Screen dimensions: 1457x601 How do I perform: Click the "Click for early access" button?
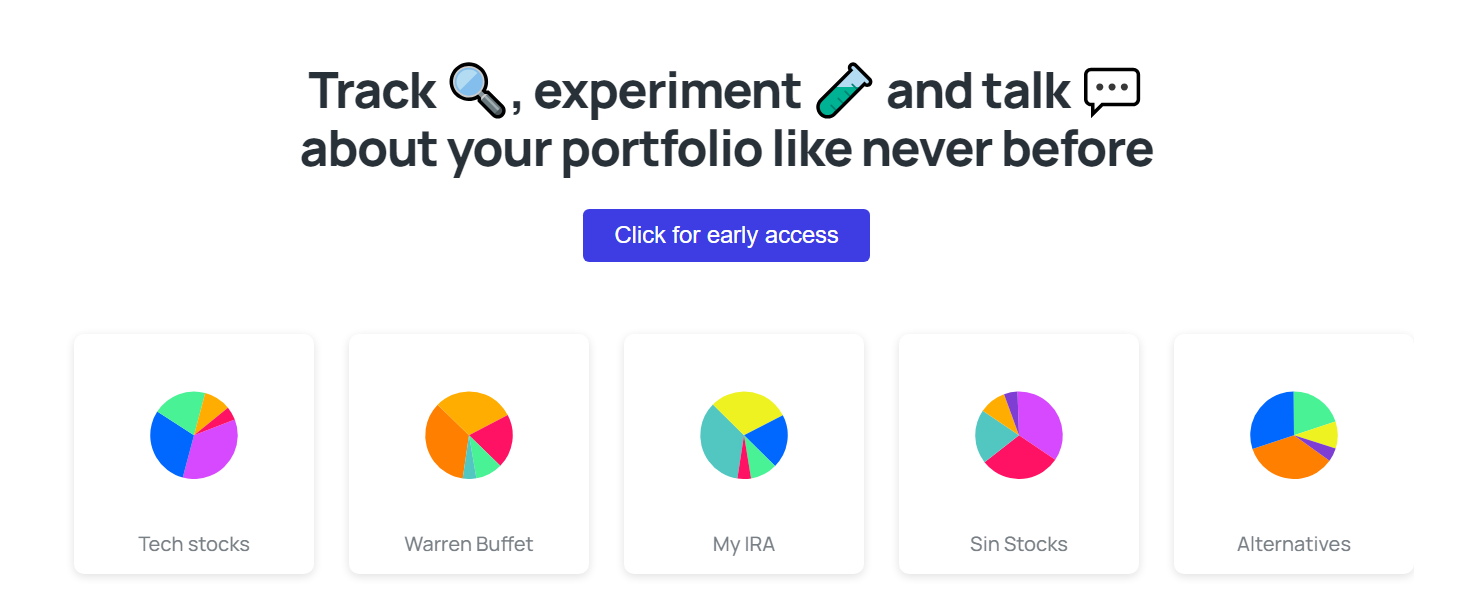726,235
